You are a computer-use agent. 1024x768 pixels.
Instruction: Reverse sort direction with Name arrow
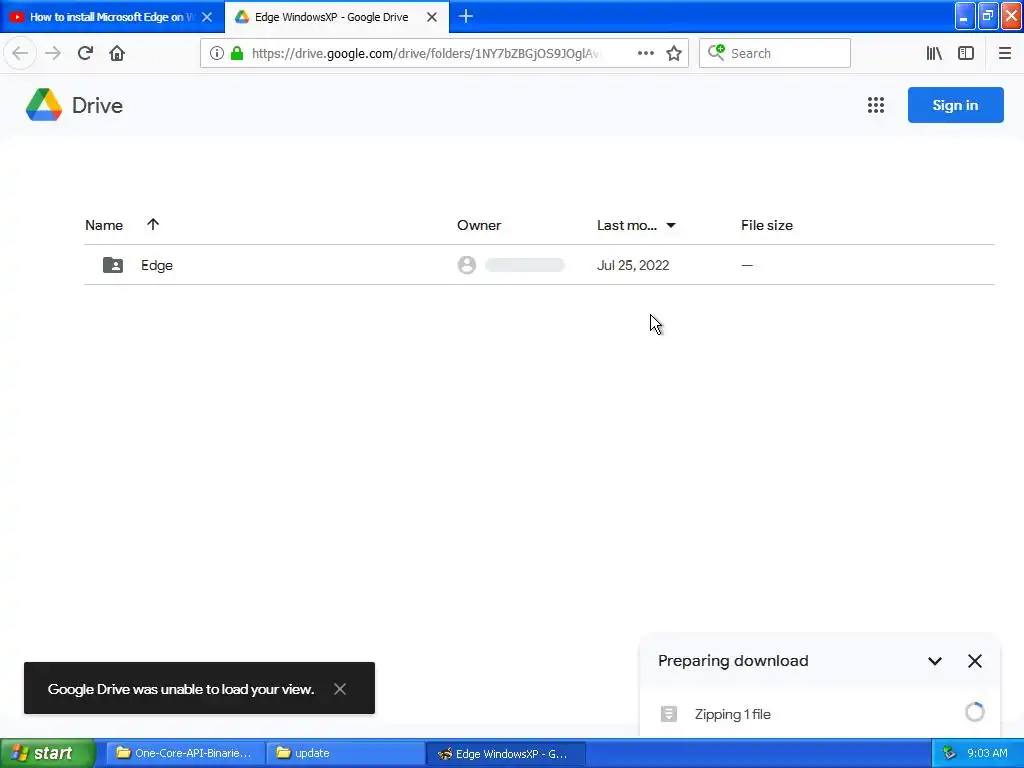click(x=153, y=224)
